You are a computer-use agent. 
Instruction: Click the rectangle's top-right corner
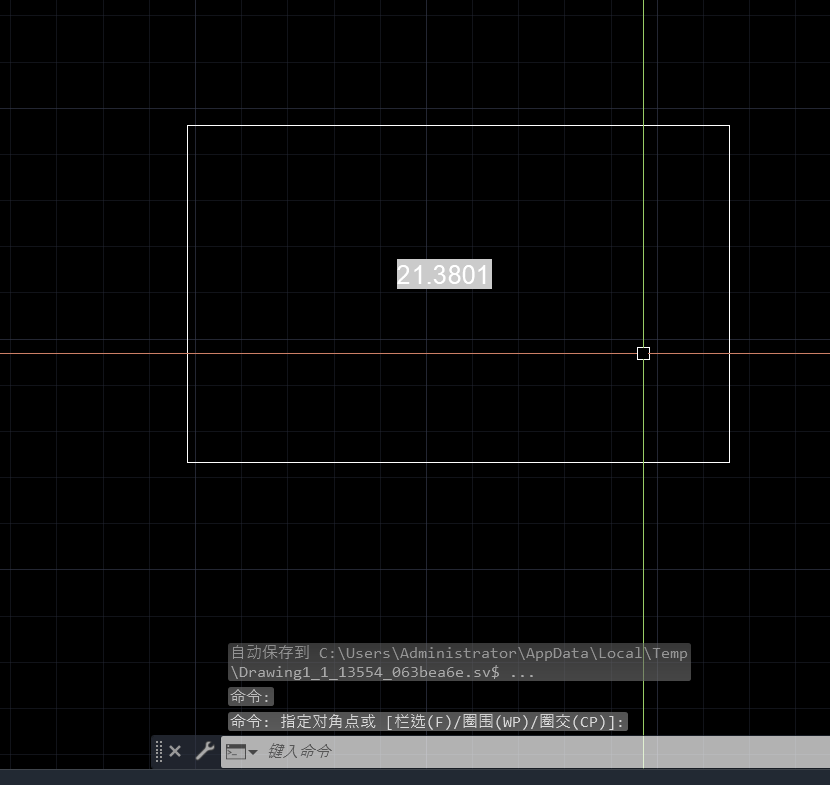point(729,126)
